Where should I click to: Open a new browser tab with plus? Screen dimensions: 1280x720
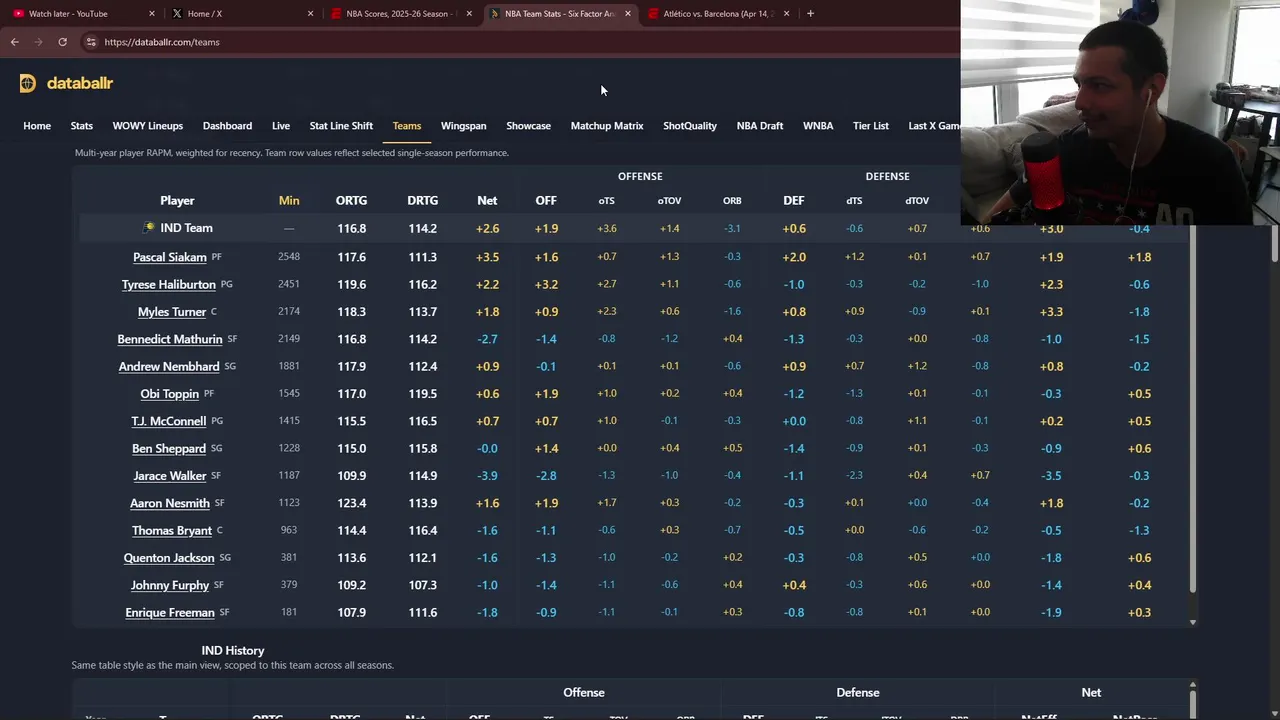click(810, 14)
